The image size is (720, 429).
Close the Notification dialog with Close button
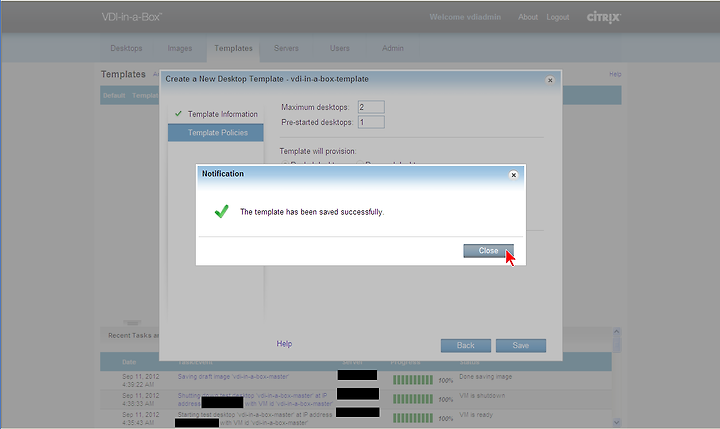(x=488, y=251)
